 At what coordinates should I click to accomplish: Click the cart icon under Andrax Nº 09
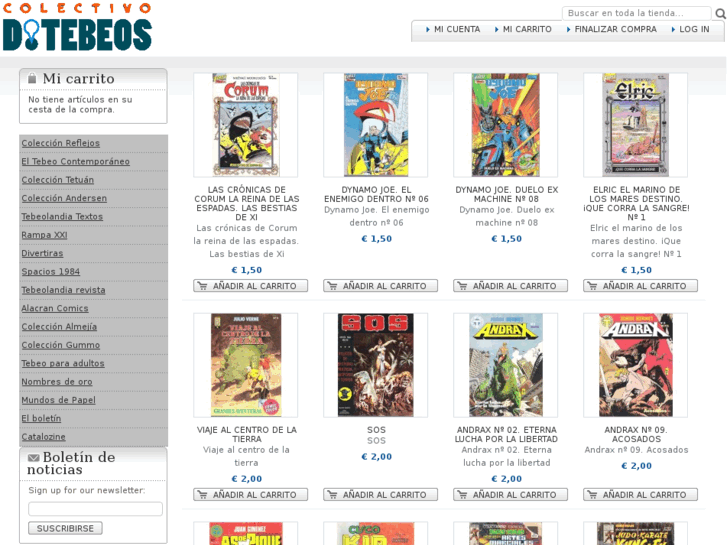coord(592,494)
